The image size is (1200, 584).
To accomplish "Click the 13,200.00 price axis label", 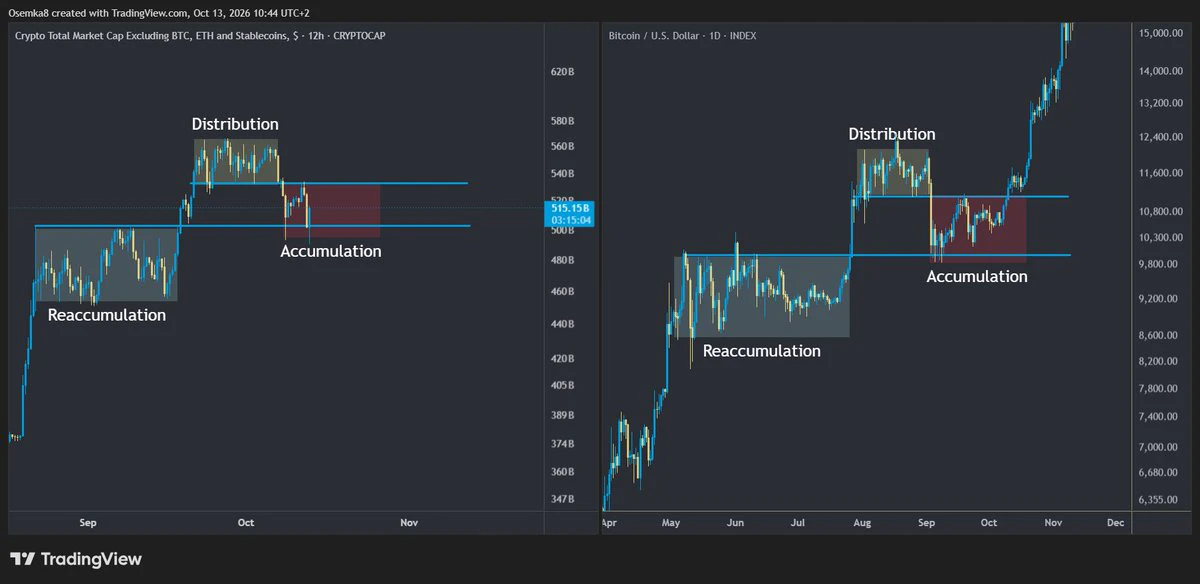I will [x=1161, y=103].
